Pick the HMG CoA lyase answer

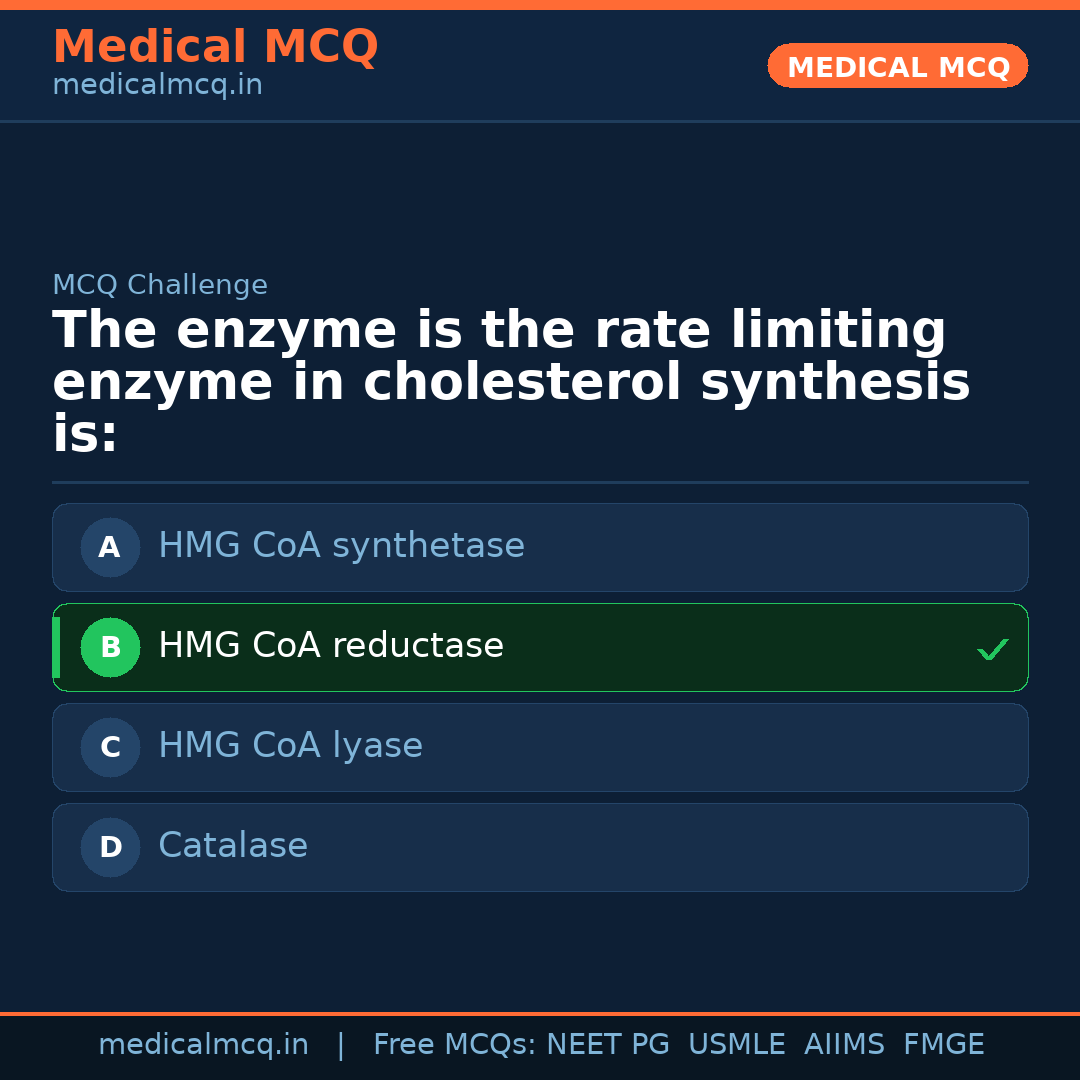point(290,746)
